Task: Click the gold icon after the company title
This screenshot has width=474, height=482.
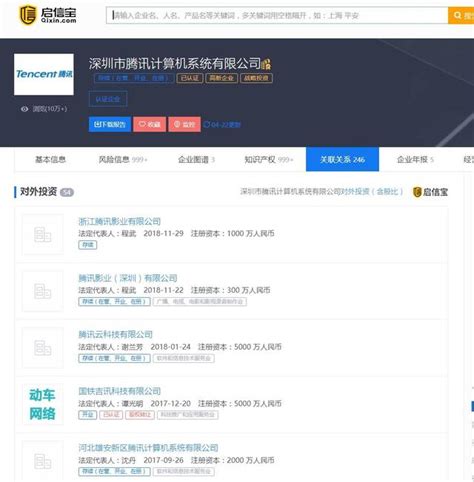Action: pyautogui.click(x=266, y=64)
